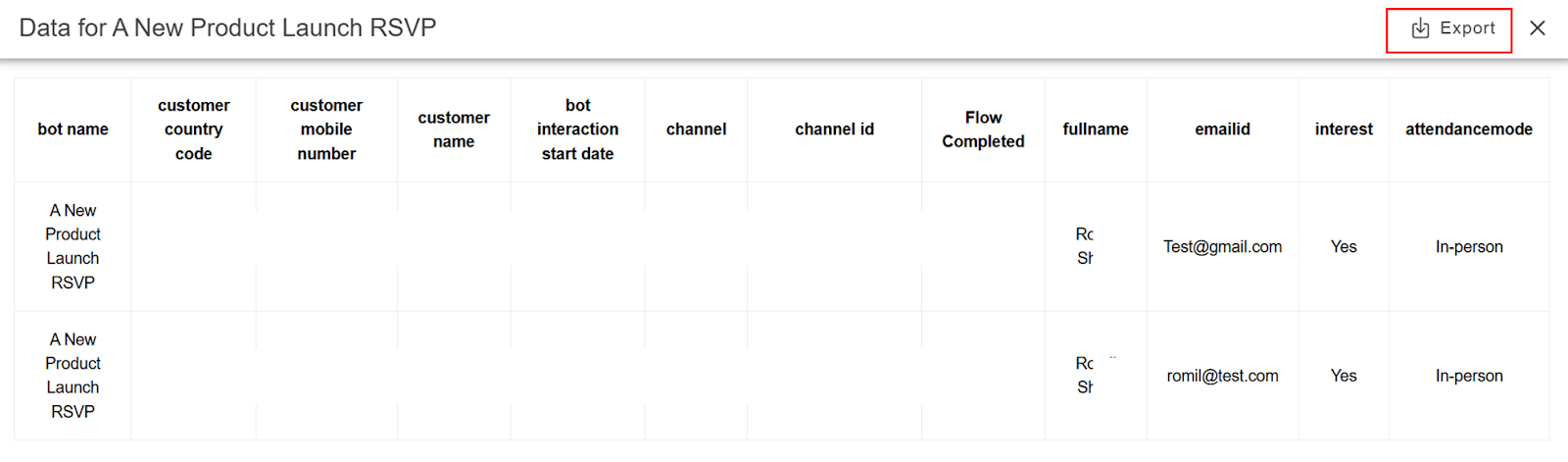
Task: Click the export download icon
Action: tap(1420, 28)
